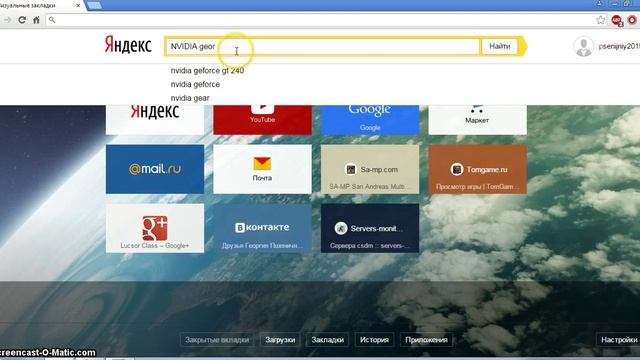Click the red Opera-style extension icon
The height and width of the screenshot is (360, 640).
[x=632, y=20]
